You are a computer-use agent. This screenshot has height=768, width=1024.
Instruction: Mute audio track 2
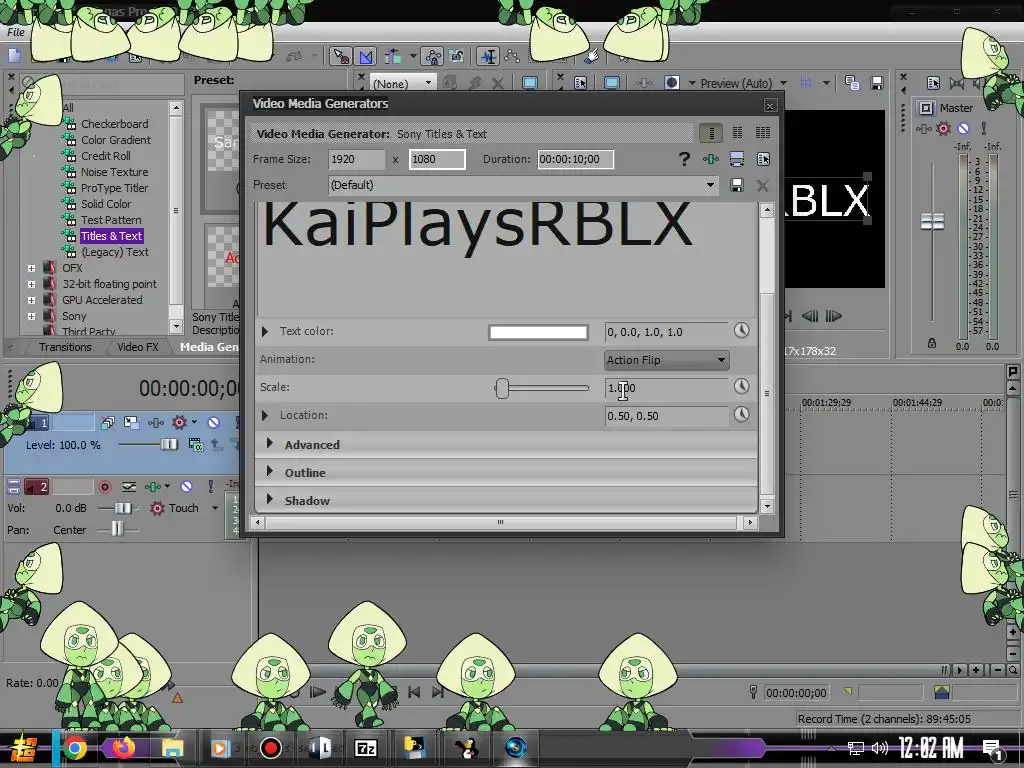186,487
